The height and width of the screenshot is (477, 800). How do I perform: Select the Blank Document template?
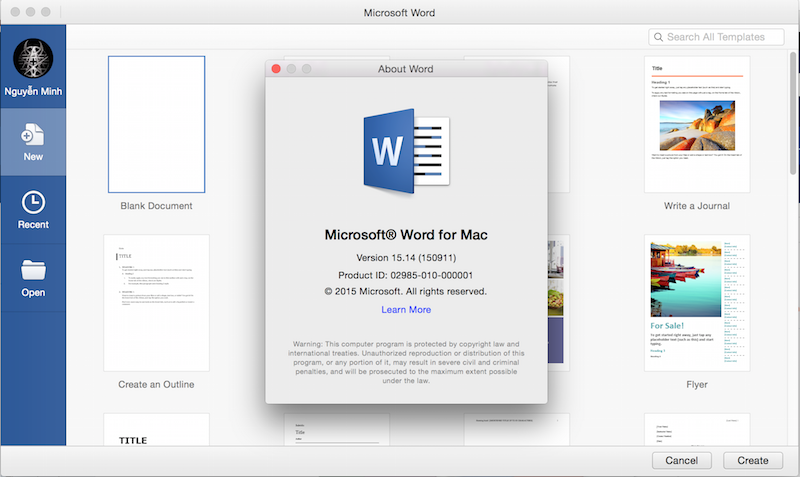click(156, 124)
